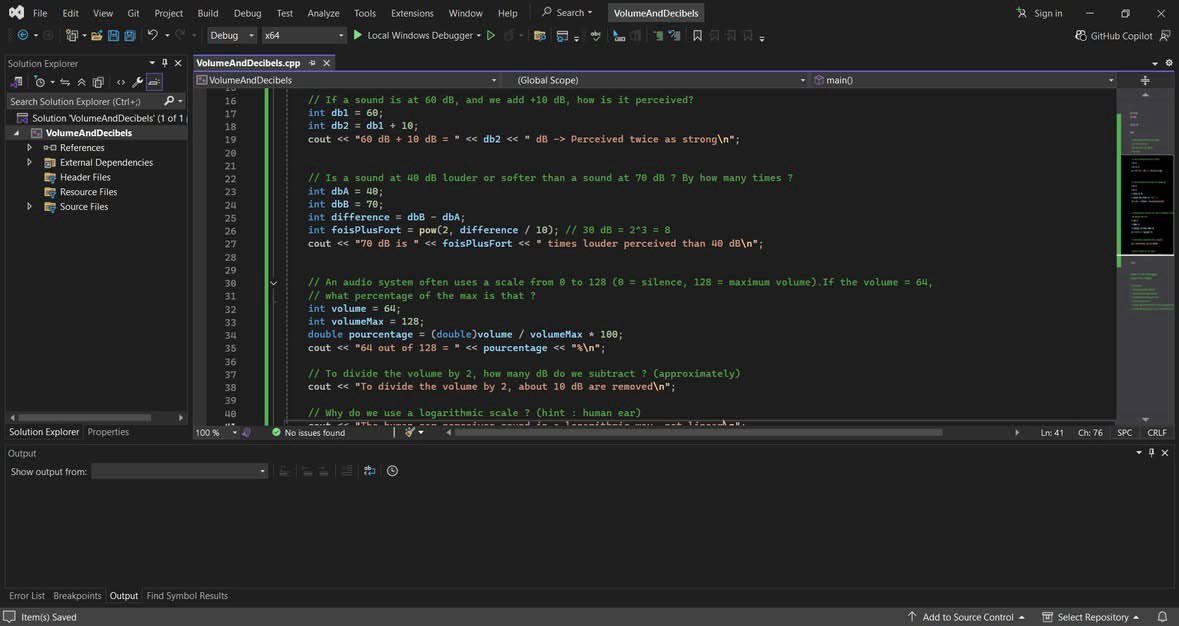Open the Analyze menu
This screenshot has width=1179, height=626.
click(x=323, y=13)
